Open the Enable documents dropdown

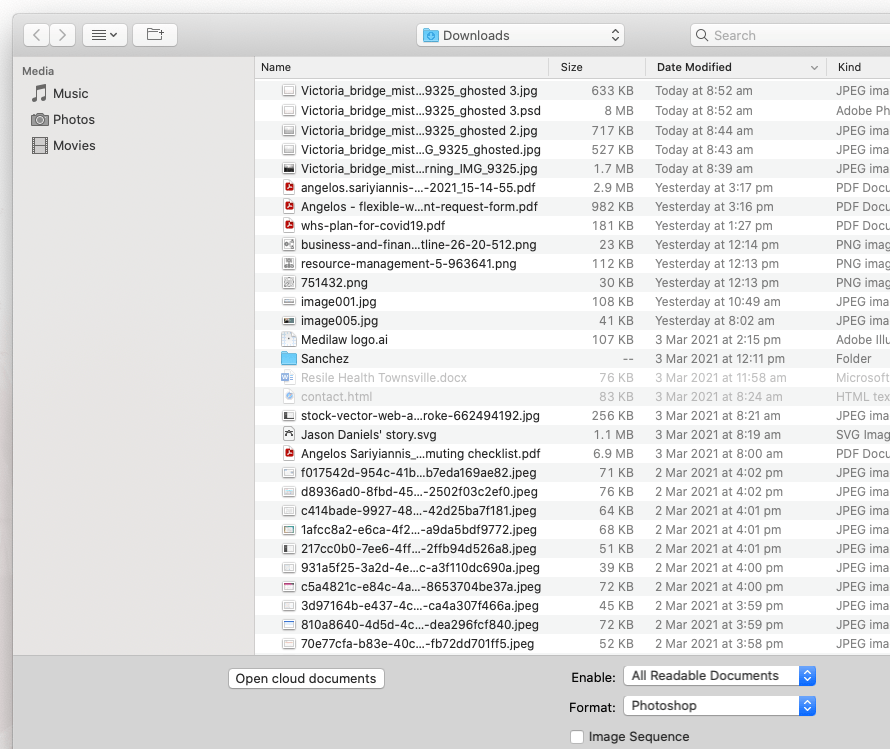pyautogui.click(x=718, y=675)
